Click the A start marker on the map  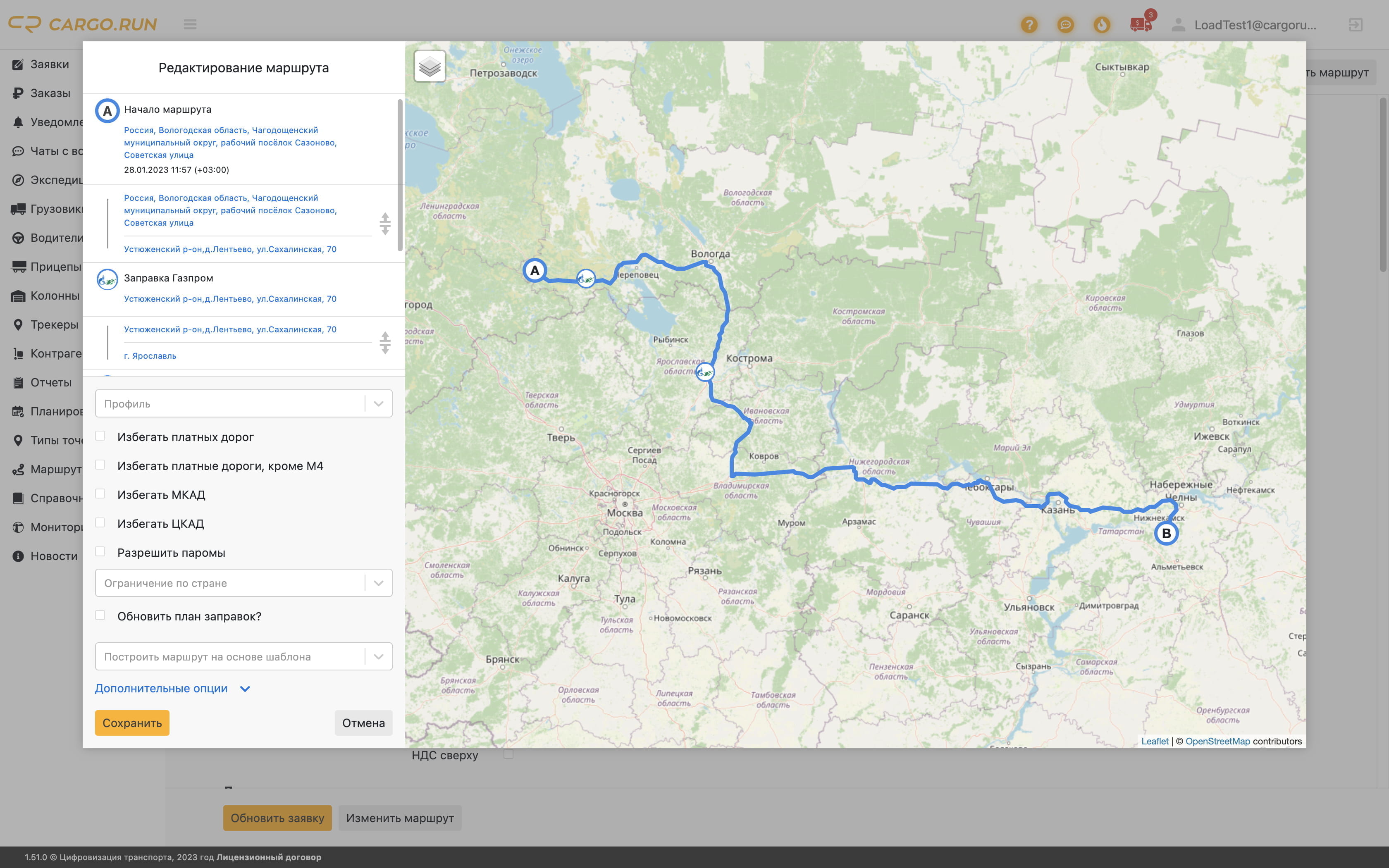(535, 270)
